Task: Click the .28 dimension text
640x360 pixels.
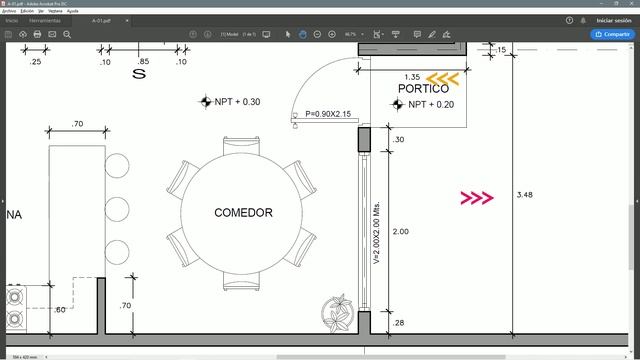Action: point(398,322)
